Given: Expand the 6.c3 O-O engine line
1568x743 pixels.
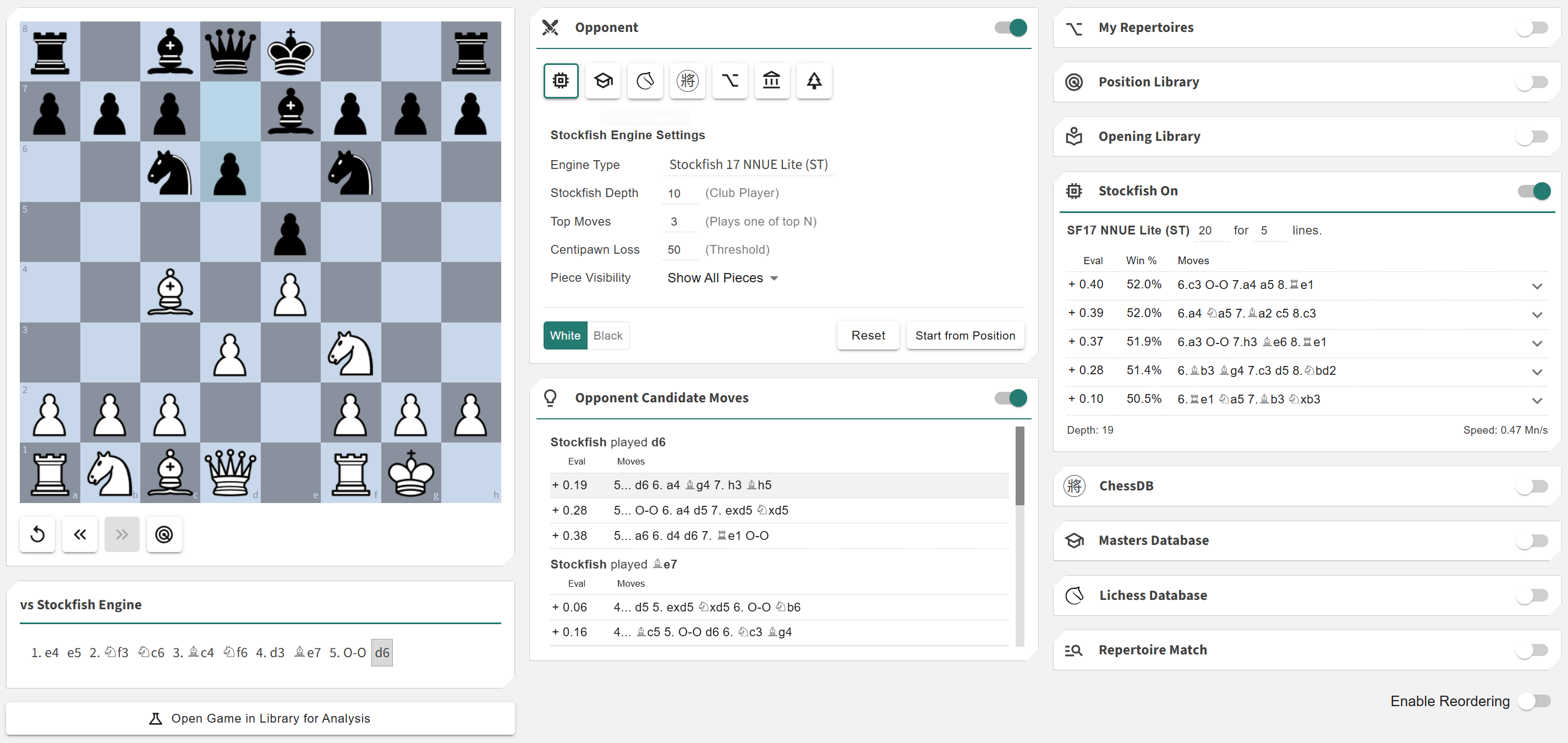Looking at the screenshot, I should pos(1536,286).
